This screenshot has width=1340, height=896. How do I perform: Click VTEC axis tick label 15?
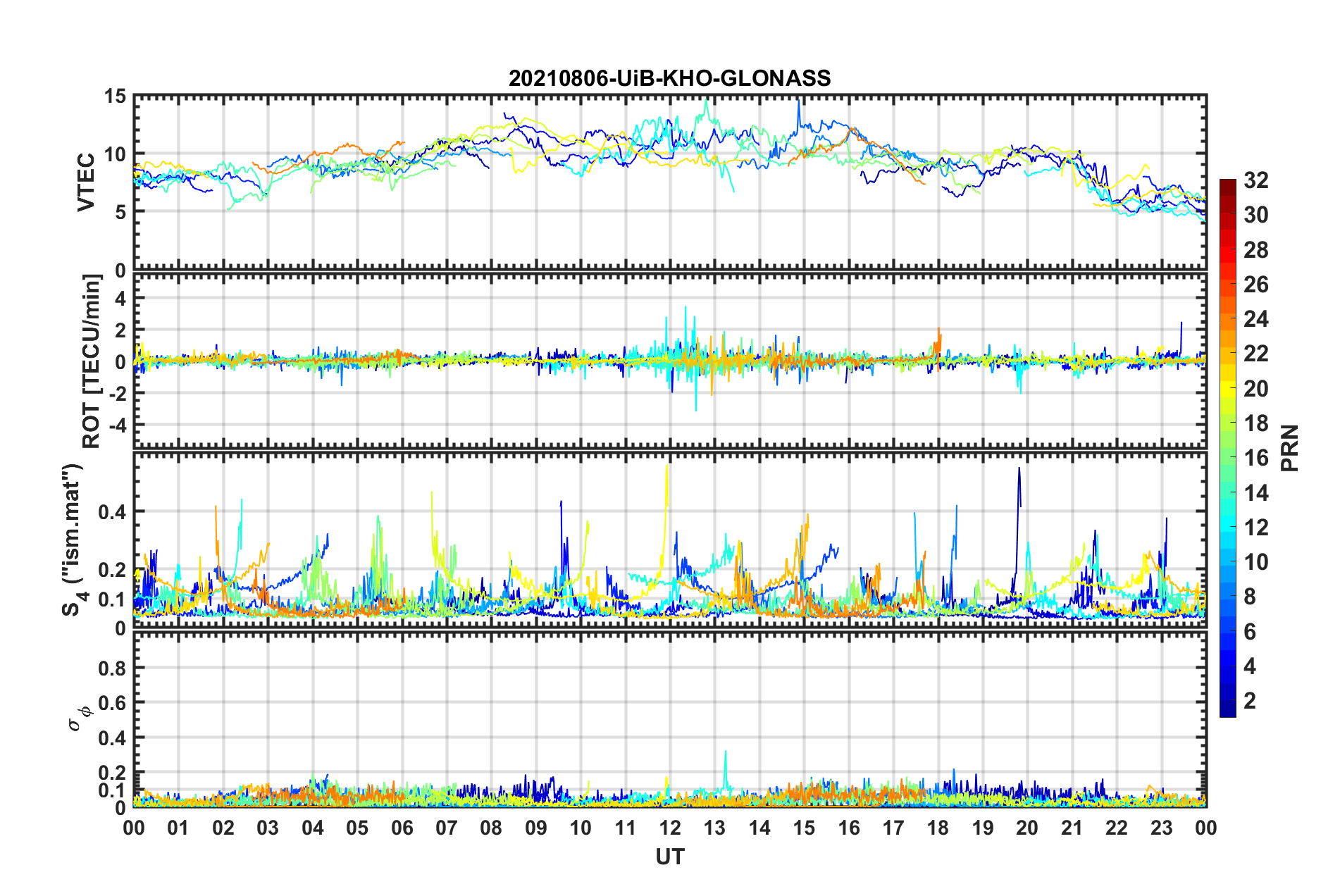(116, 97)
